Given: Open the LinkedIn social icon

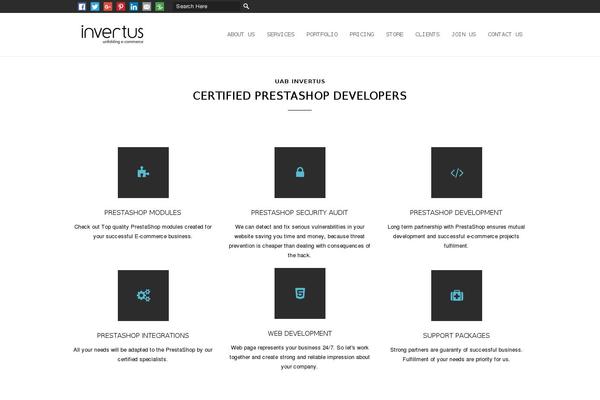Looking at the screenshot, I should point(134,7).
